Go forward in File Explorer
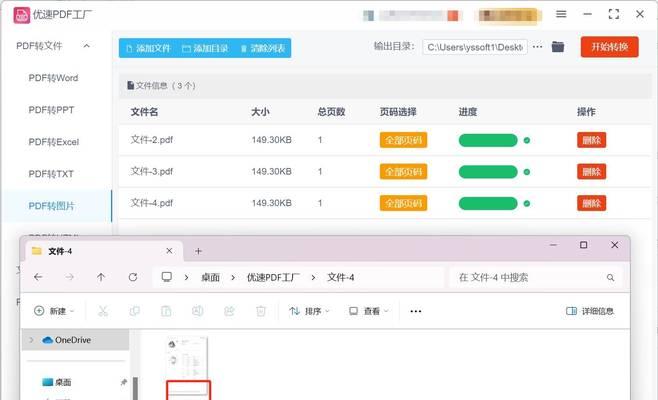The width and height of the screenshot is (658, 400). 70,277
